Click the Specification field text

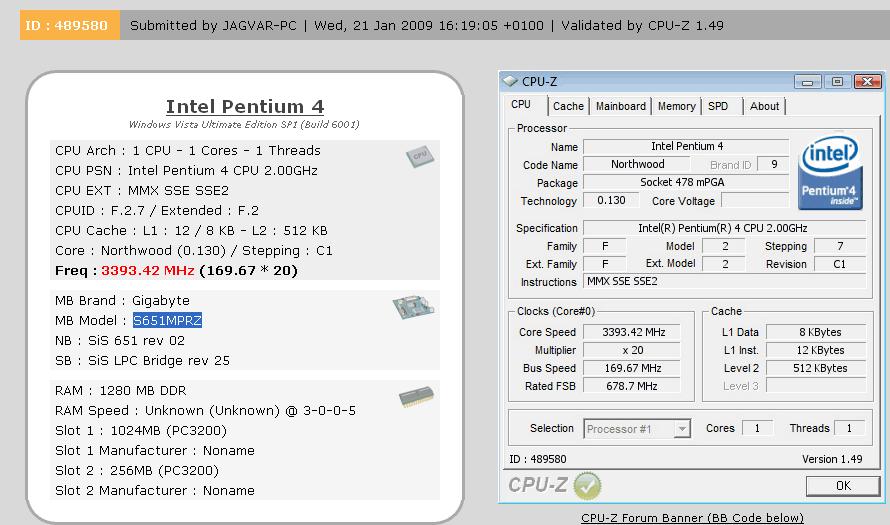click(x=724, y=228)
